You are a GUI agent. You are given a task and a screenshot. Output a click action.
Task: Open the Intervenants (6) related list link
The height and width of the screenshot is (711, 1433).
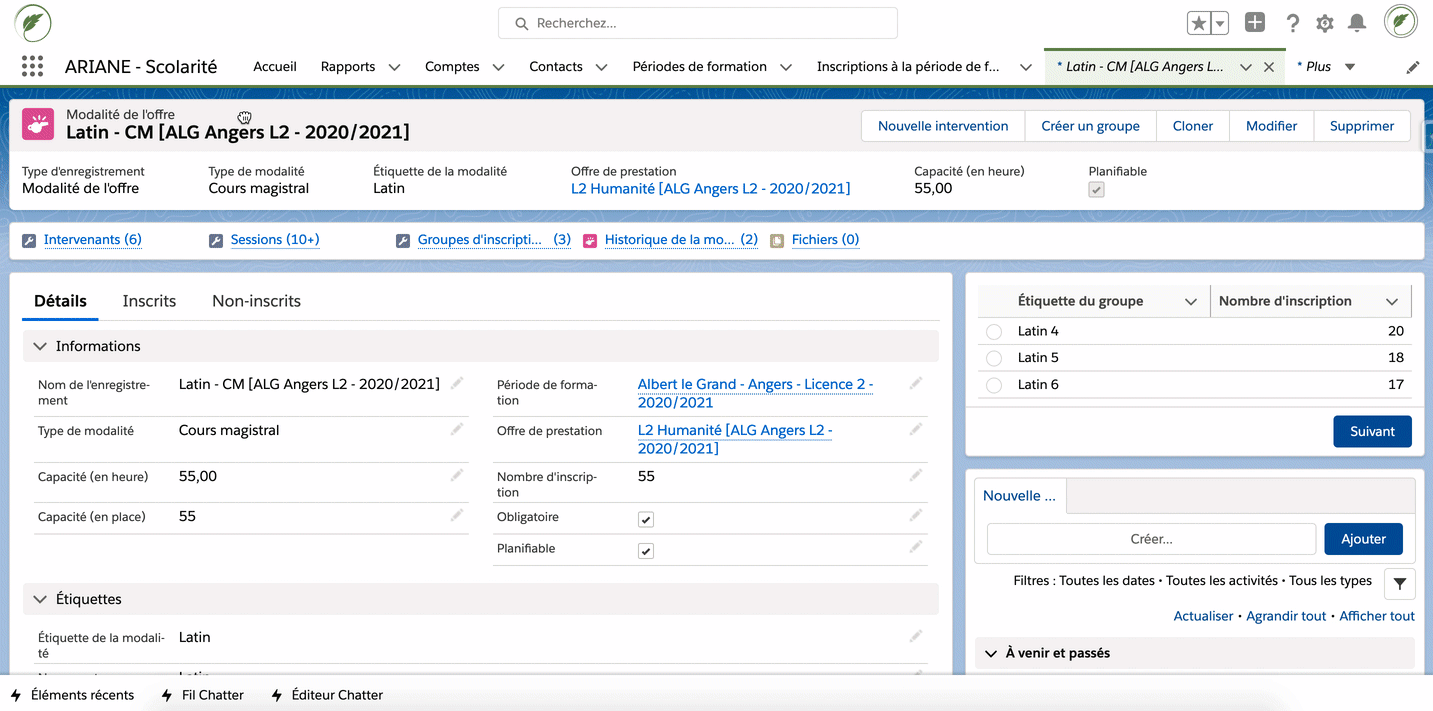[92, 240]
